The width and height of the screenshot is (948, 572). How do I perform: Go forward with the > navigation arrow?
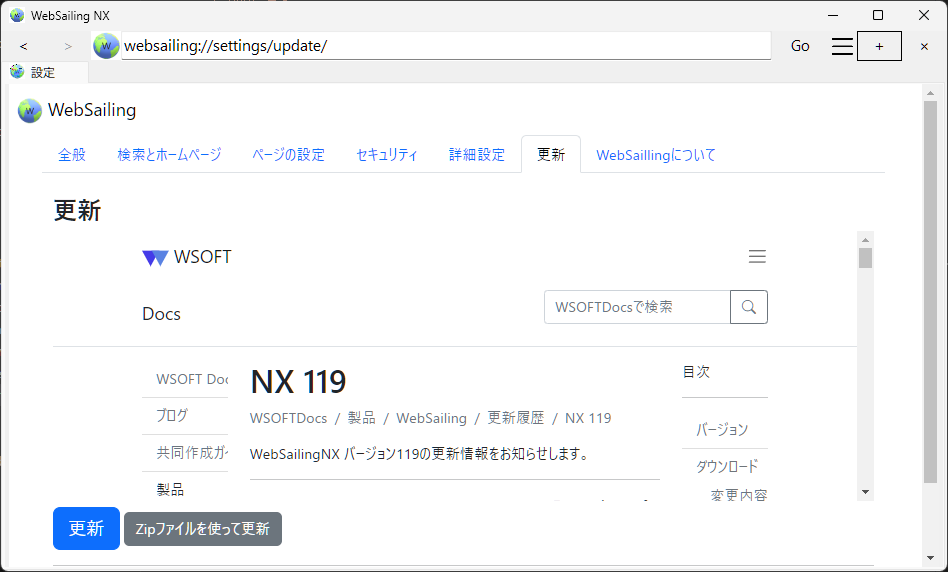[x=68, y=47]
